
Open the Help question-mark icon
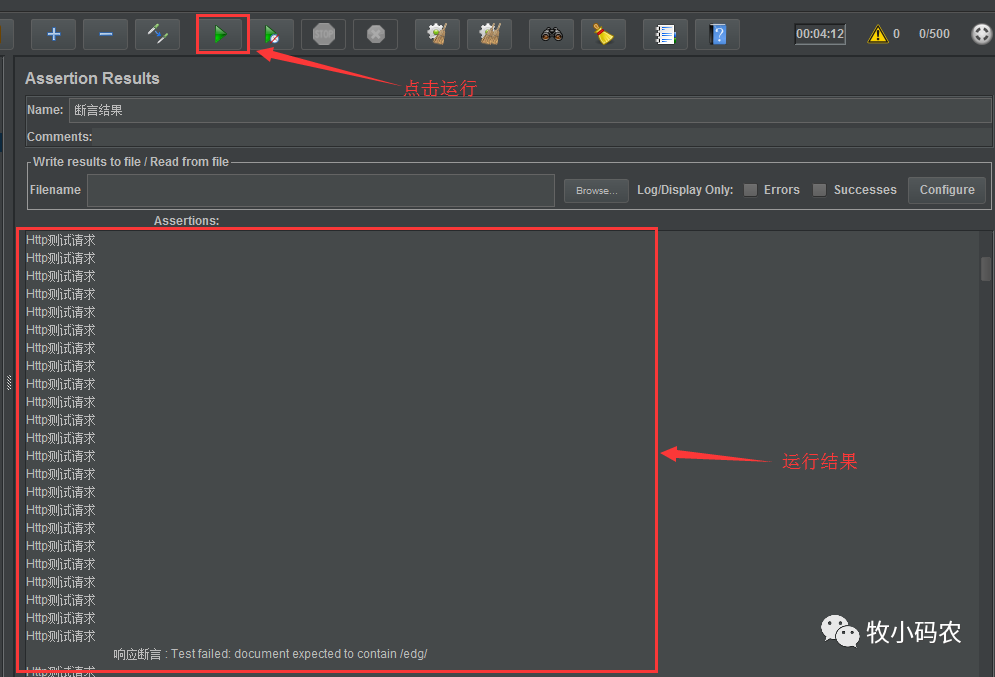[x=717, y=34]
